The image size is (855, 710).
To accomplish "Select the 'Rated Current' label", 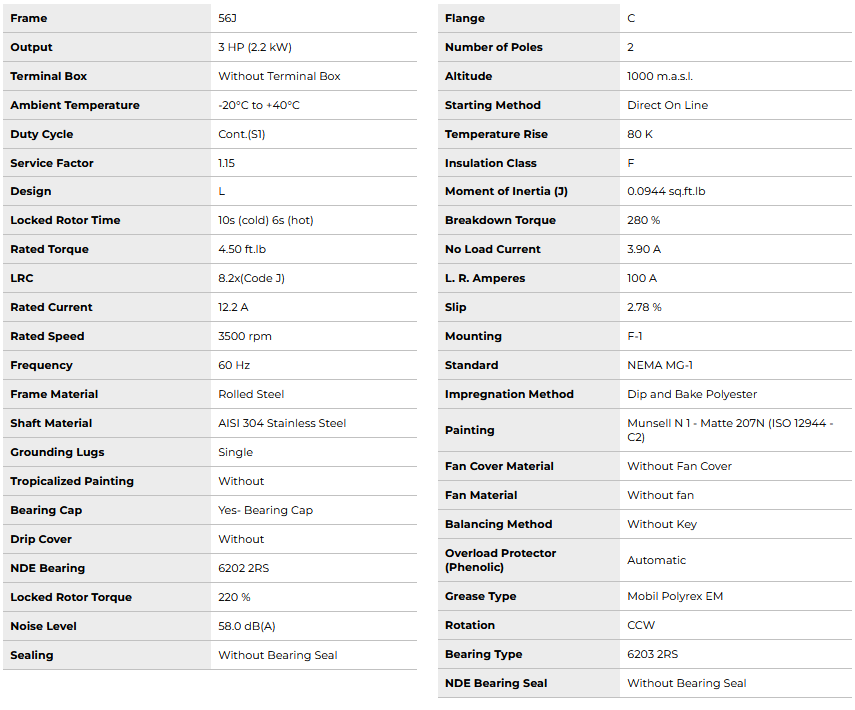I will pos(51,307).
